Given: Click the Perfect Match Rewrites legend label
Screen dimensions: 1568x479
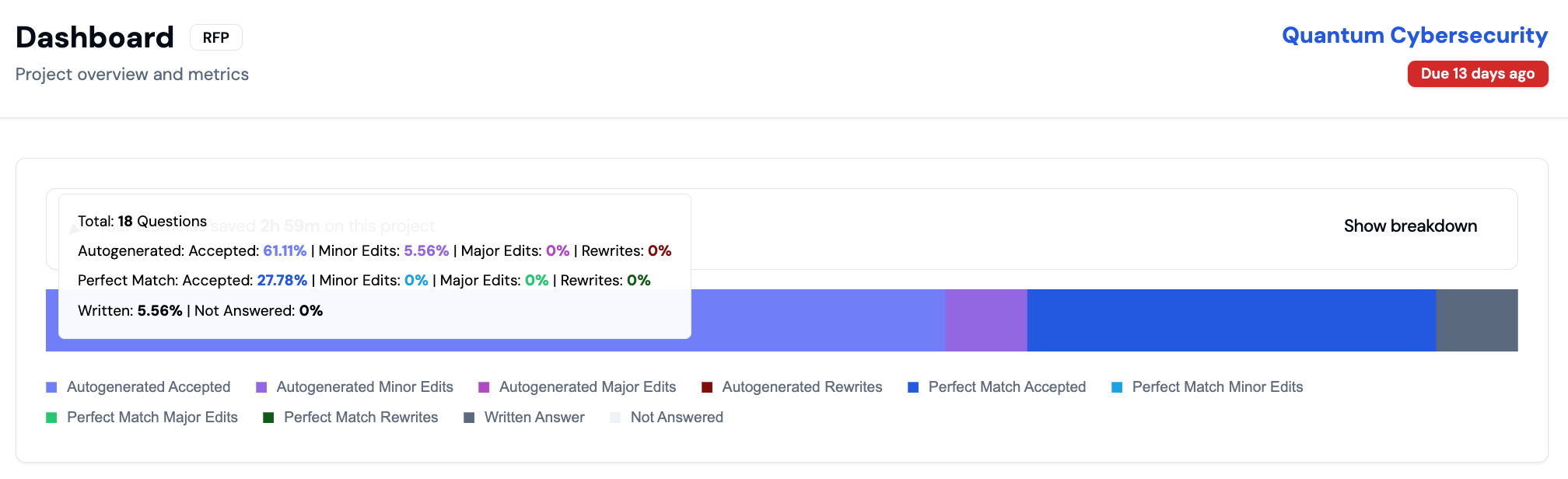Looking at the screenshot, I should pos(361,418).
